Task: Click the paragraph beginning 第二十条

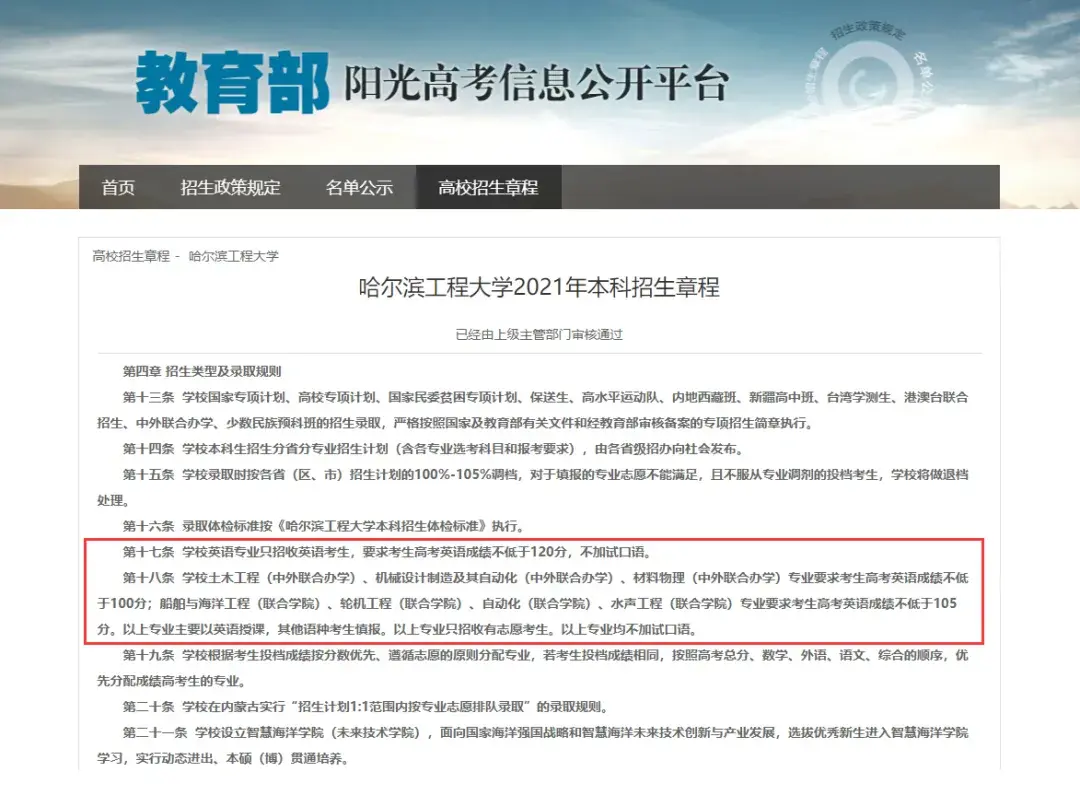Action: (365, 706)
